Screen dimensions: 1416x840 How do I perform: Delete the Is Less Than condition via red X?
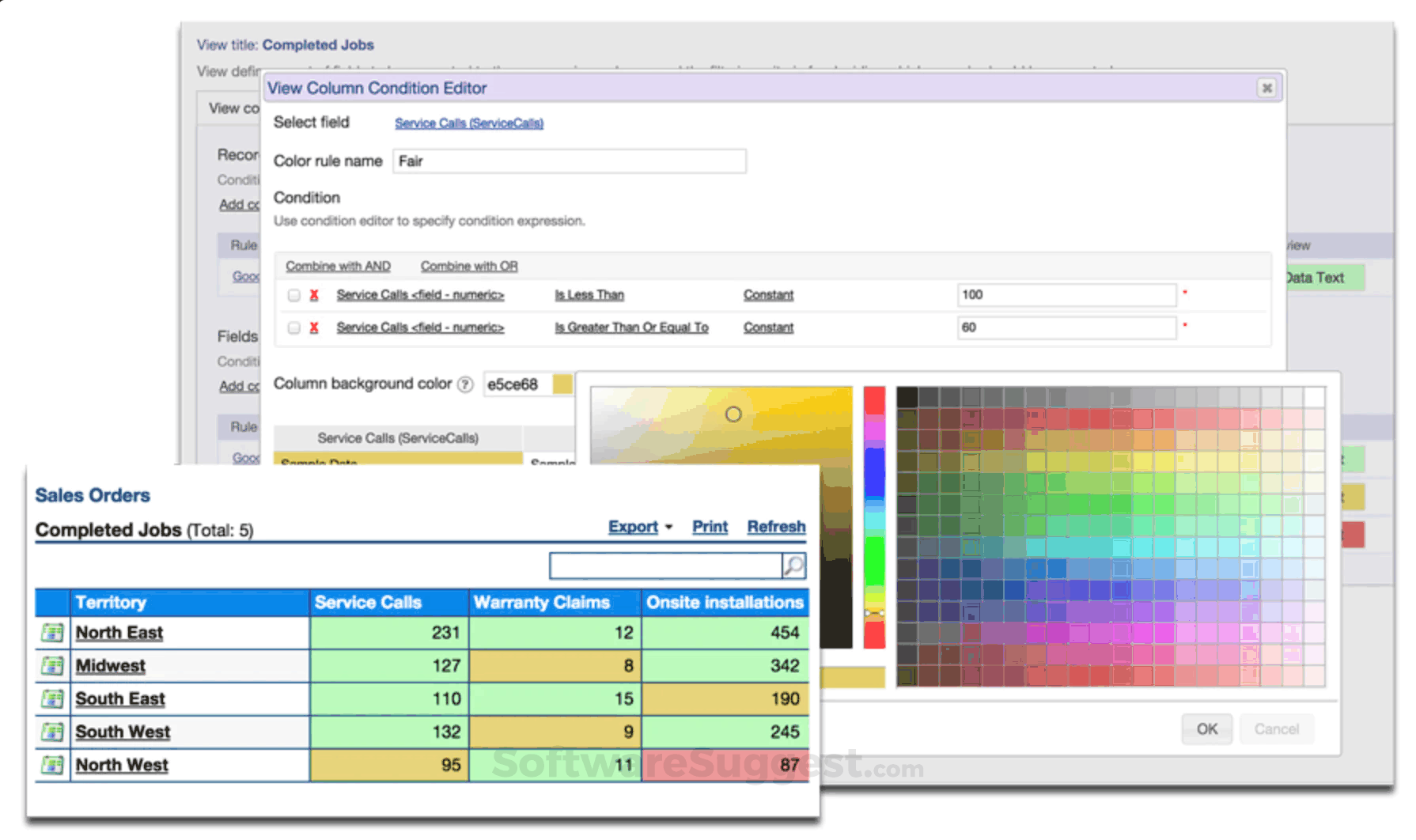coord(314,294)
